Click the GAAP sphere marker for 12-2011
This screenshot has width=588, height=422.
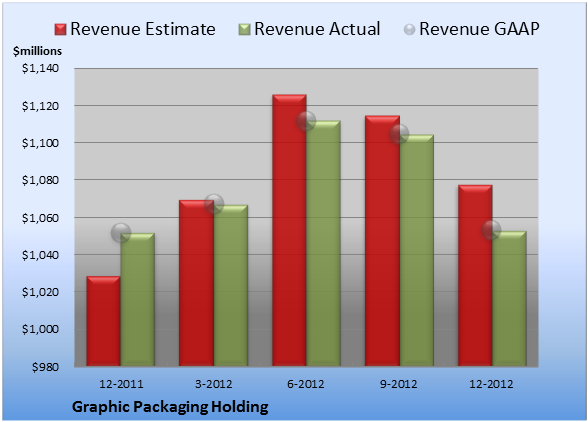(121, 233)
